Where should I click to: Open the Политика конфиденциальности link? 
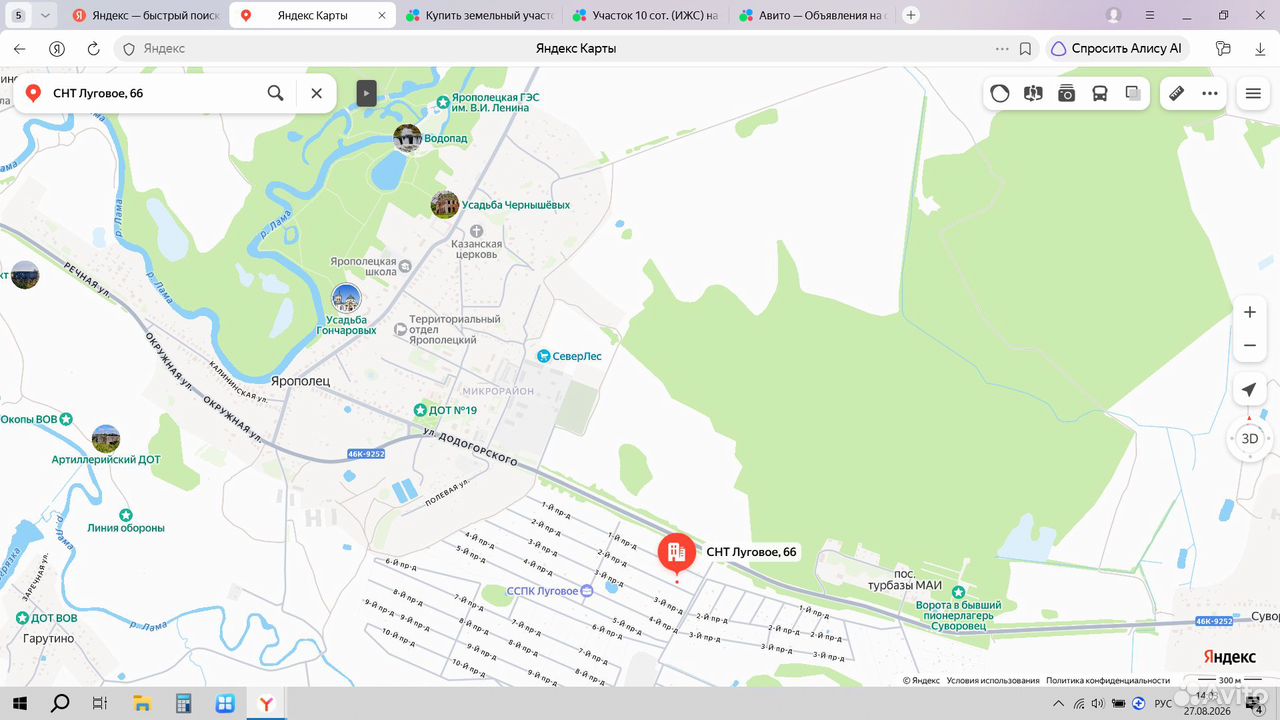pos(1108,680)
